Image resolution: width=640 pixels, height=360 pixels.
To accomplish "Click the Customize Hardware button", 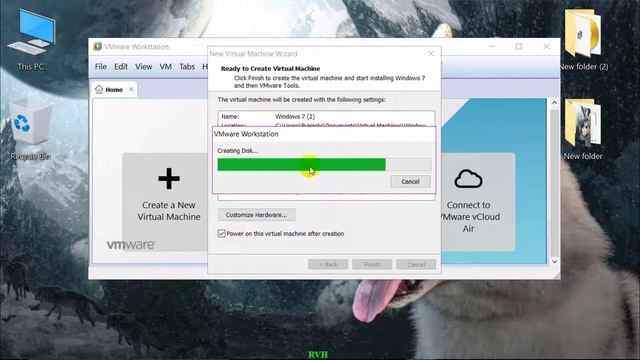I will coord(256,215).
